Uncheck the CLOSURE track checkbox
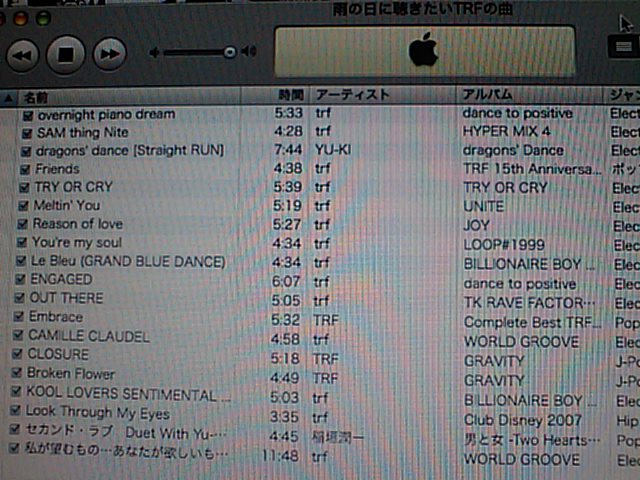 [17, 354]
